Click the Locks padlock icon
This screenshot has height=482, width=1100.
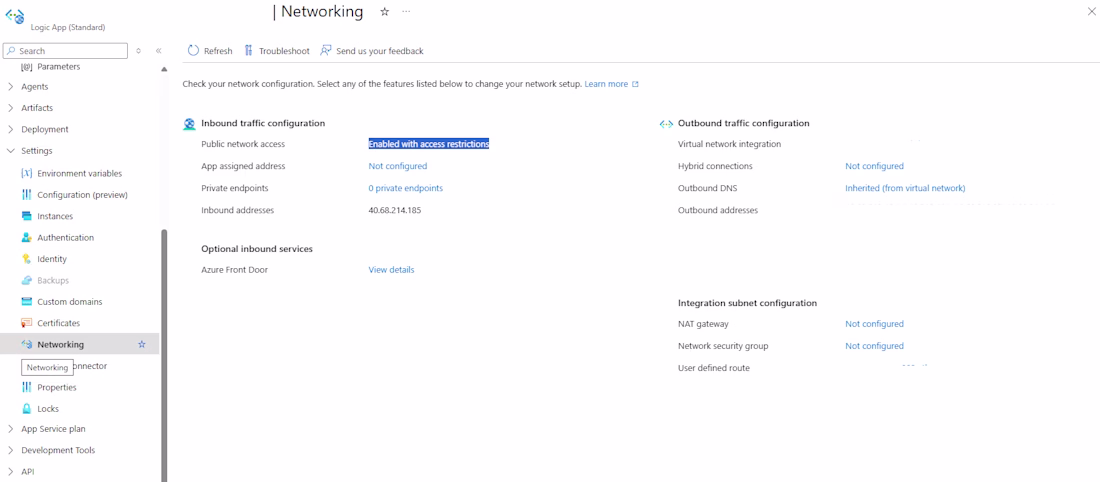pyautogui.click(x=27, y=409)
